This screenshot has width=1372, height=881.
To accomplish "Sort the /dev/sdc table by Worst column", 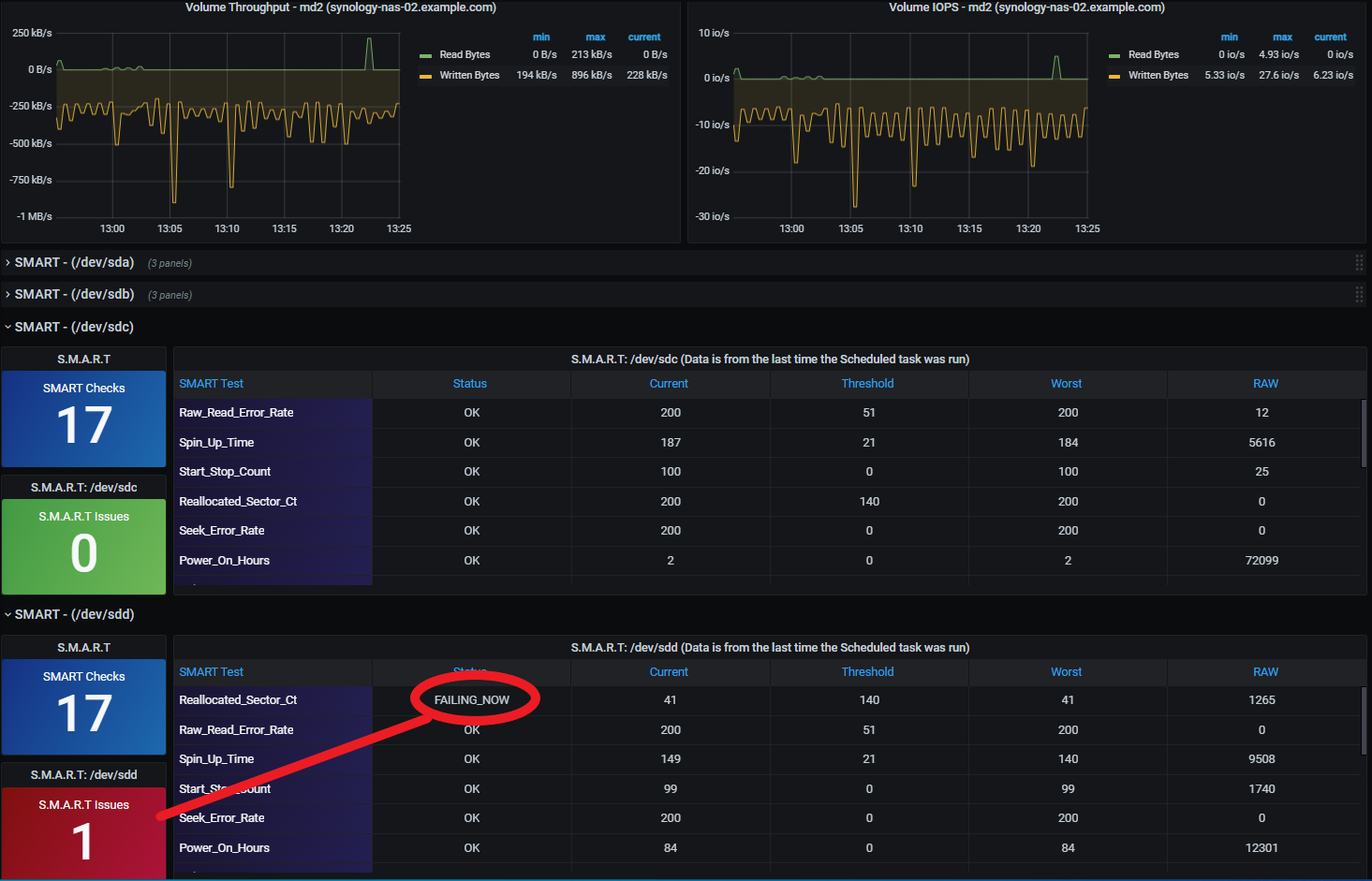I will 1066,384.
